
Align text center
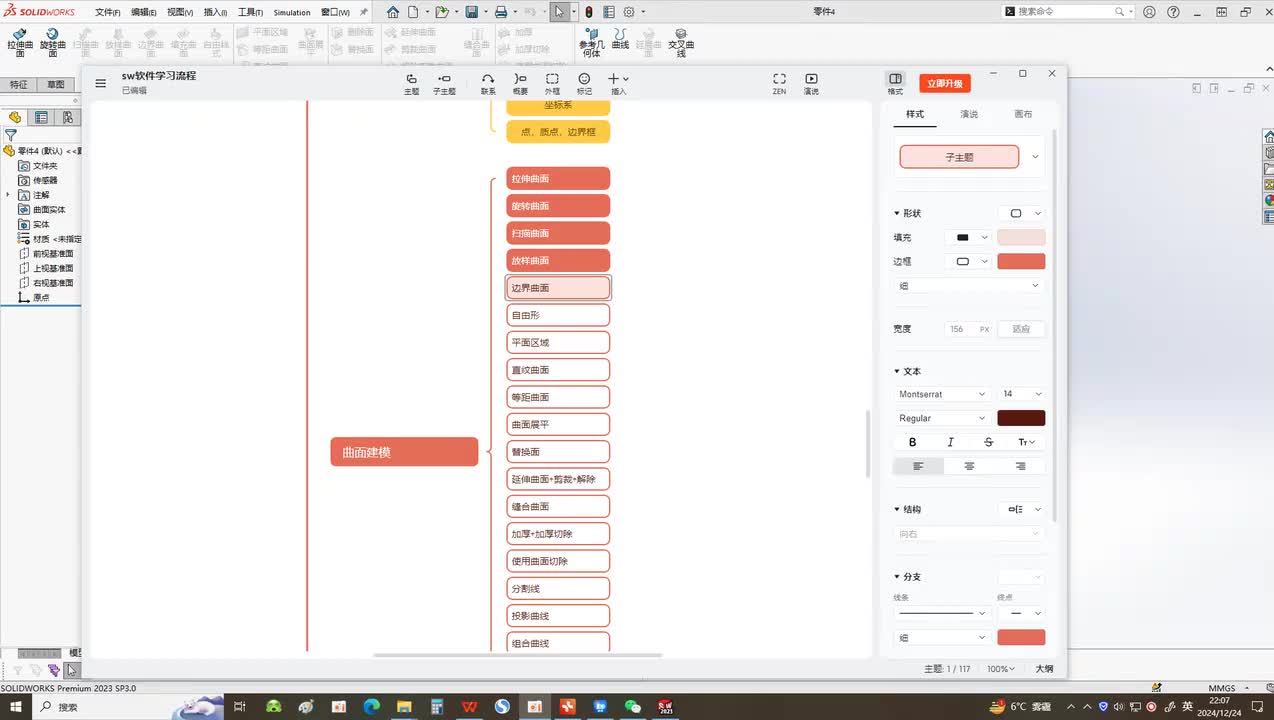pos(969,466)
